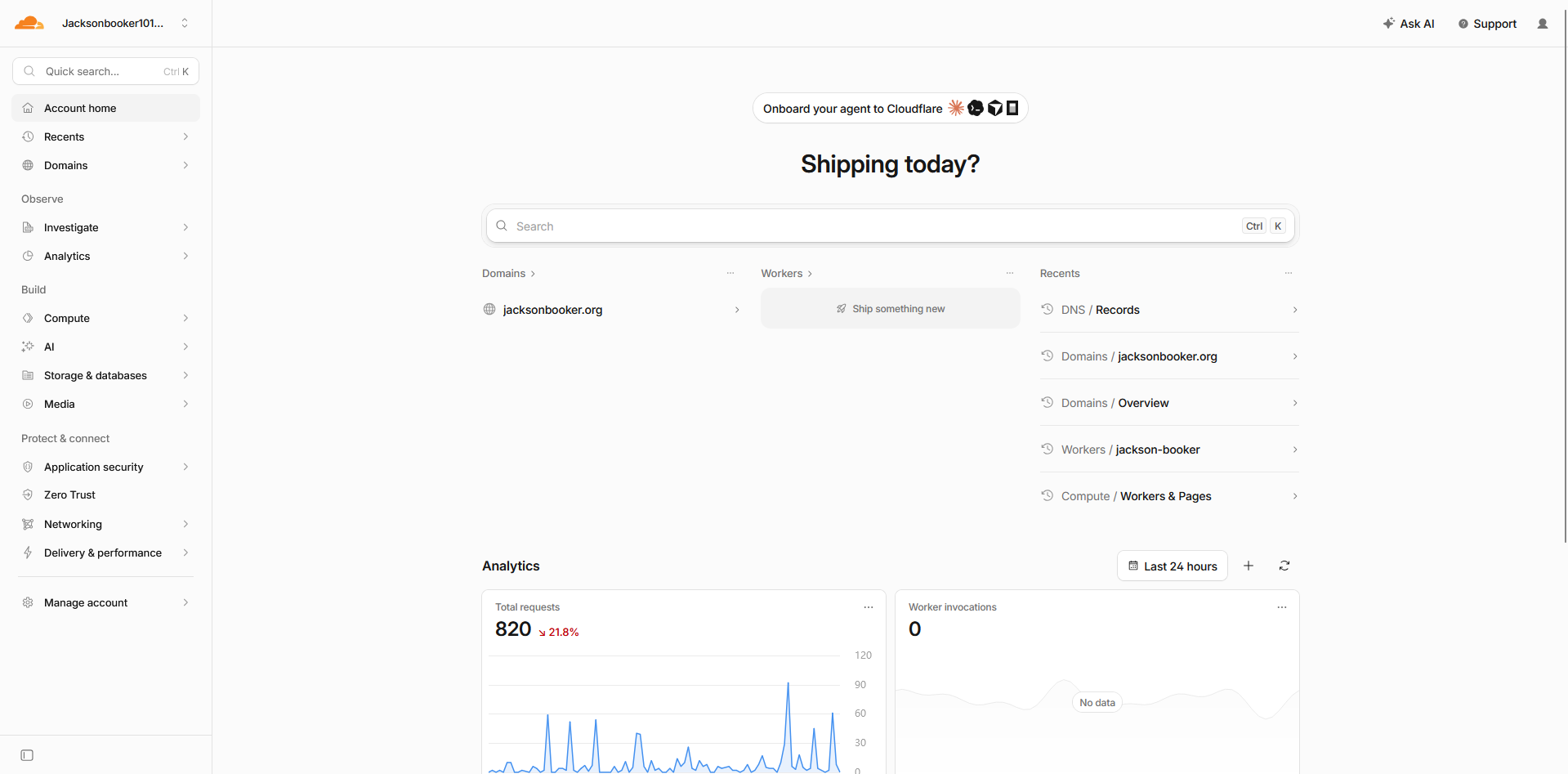Viewport: 1568px width, 774px height.
Task: Open the Support help menu
Action: pyautogui.click(x=1487, y=24)
